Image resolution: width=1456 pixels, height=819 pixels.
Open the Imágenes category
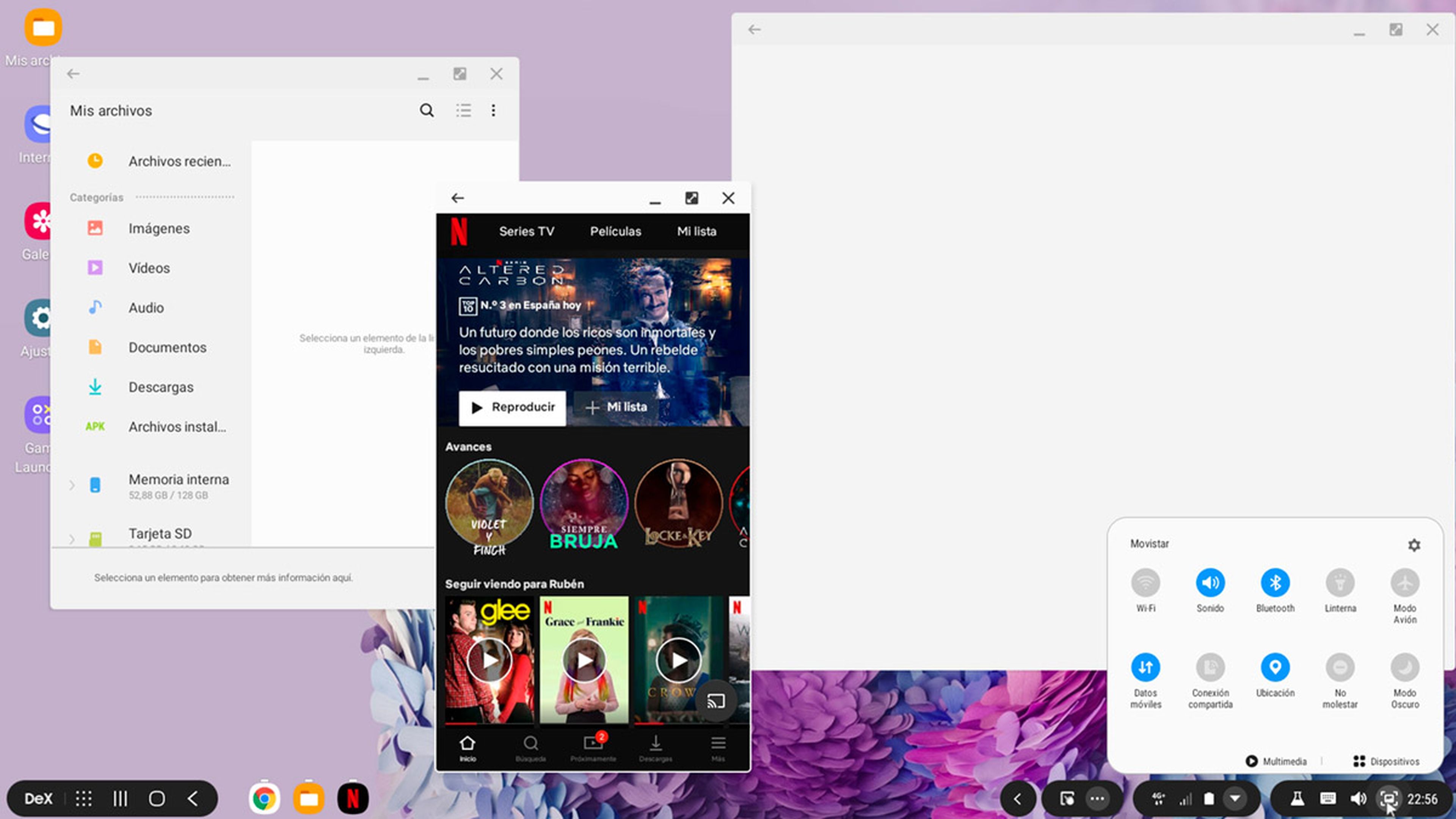158,228
